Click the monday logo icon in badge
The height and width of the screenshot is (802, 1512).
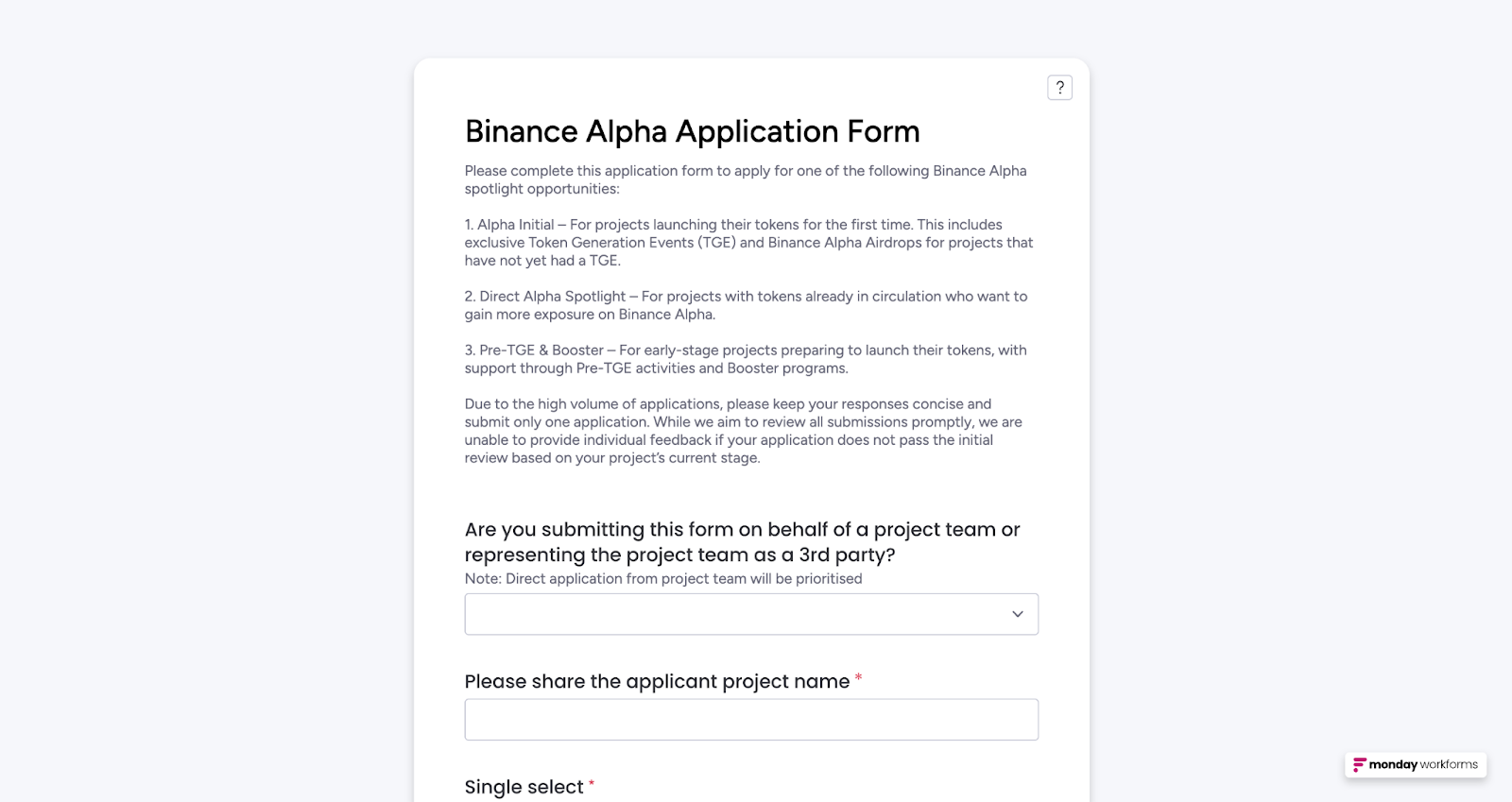(1359, 764)
